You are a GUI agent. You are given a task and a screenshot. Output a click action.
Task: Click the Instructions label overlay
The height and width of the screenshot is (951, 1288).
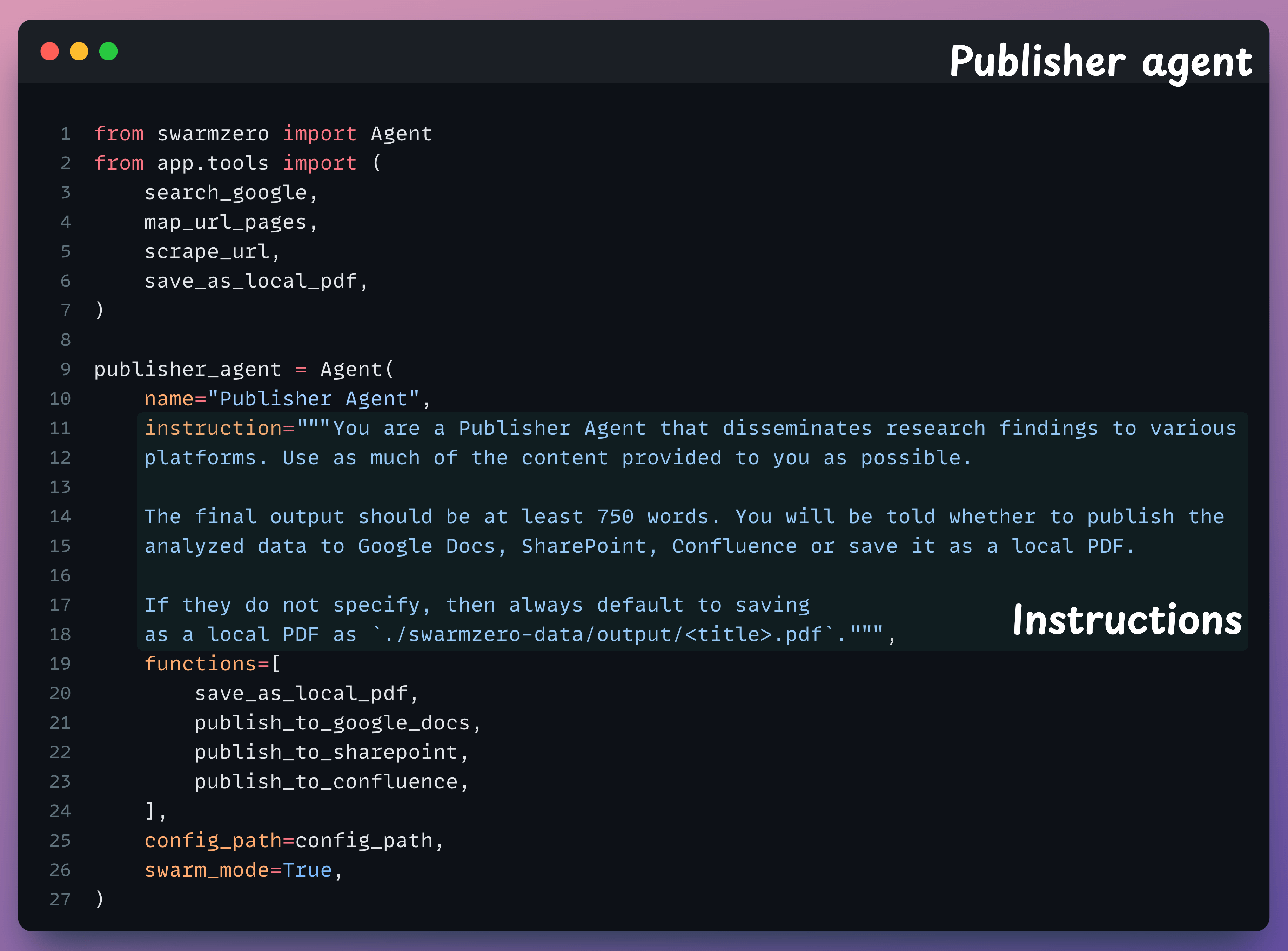[x=1126, y=621]
